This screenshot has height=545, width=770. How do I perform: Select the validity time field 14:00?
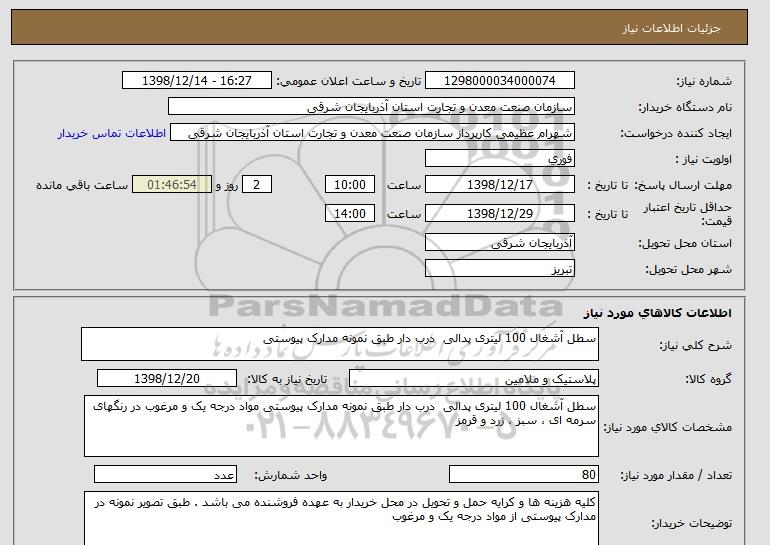point(350,214)
